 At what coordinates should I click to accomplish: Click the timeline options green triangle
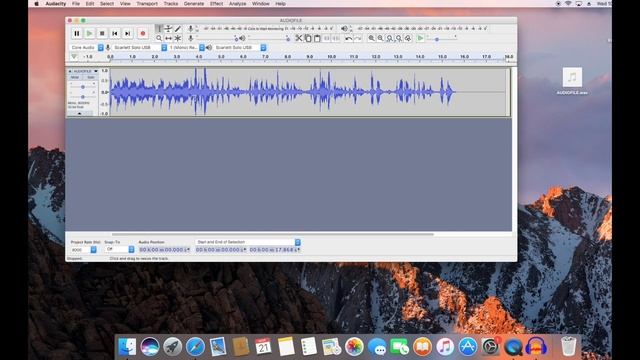[x=74, y=57]
